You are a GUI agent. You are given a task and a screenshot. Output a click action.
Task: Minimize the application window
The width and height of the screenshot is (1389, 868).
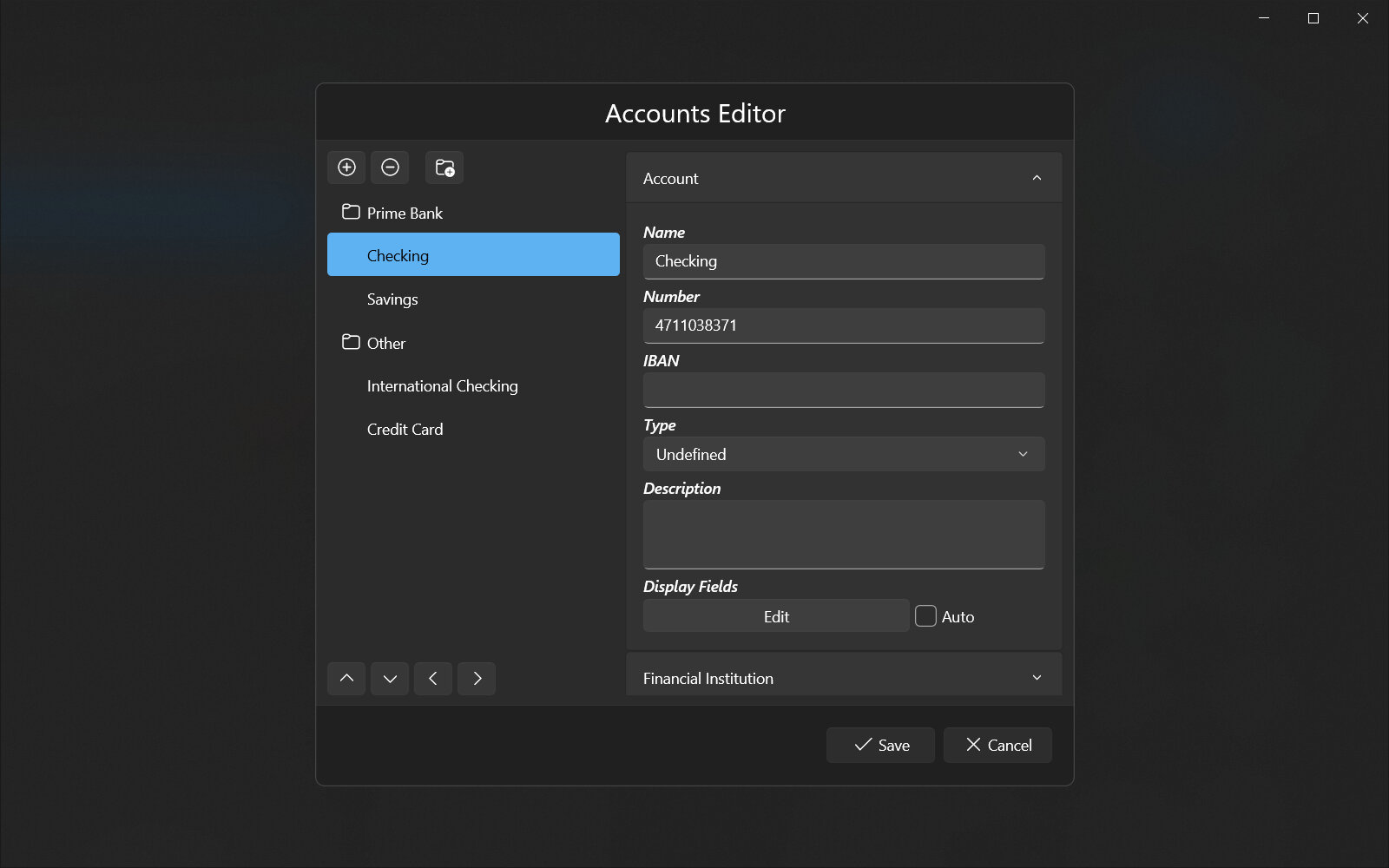[1264, 18]
